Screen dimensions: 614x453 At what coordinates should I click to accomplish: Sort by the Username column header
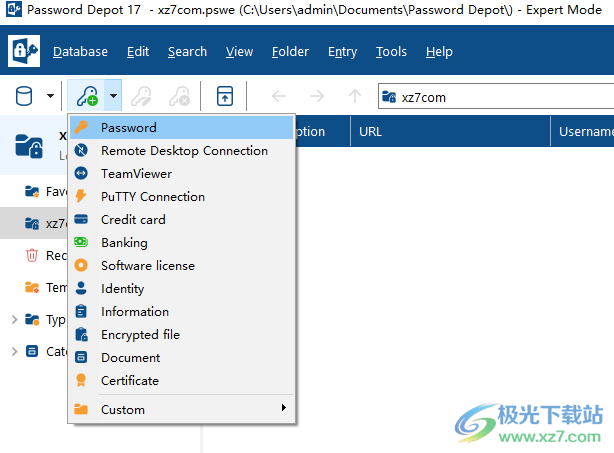tap(583, 132)
